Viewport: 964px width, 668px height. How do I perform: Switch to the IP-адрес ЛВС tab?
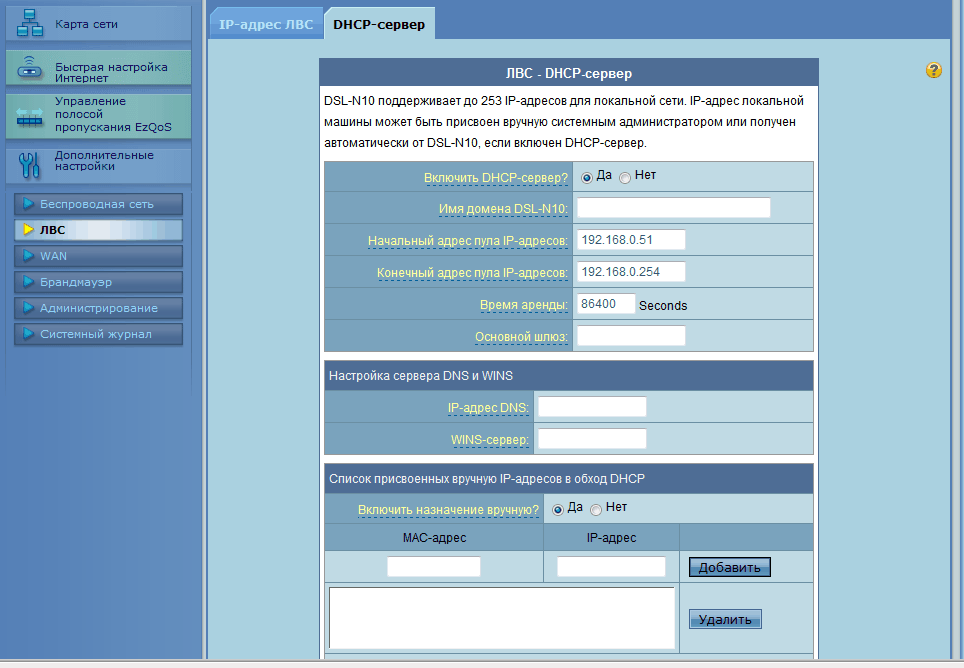266,24
